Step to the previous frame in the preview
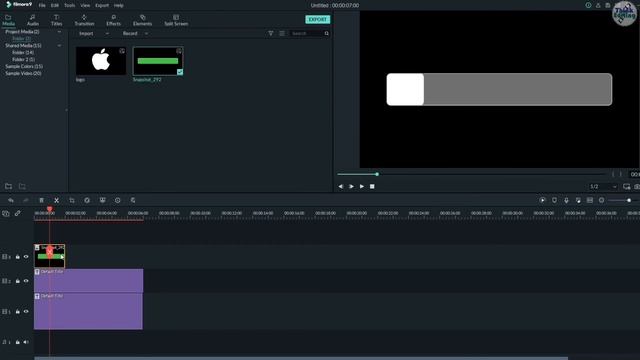 point(341,187)
